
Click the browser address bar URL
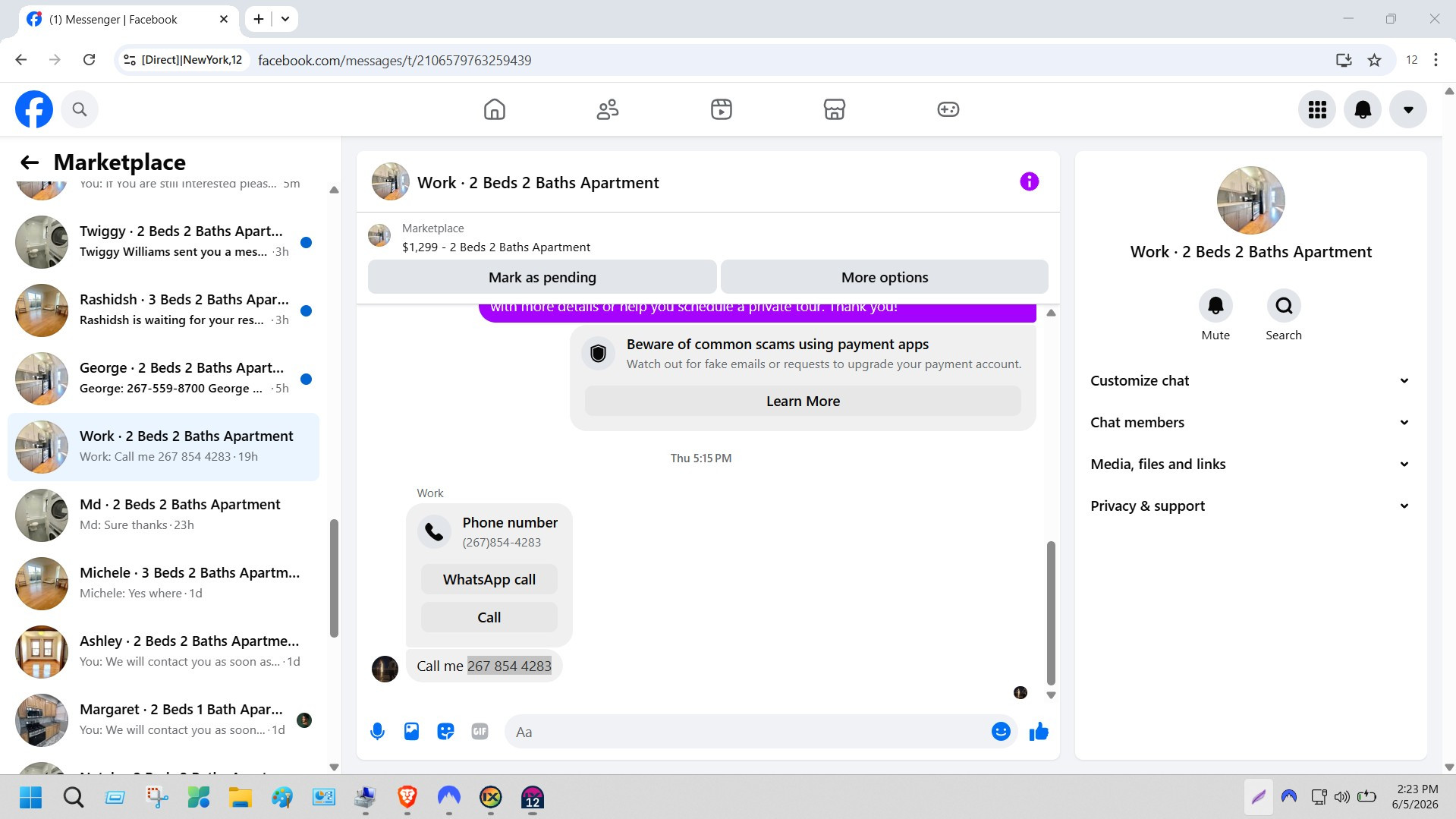pos(395,60)
